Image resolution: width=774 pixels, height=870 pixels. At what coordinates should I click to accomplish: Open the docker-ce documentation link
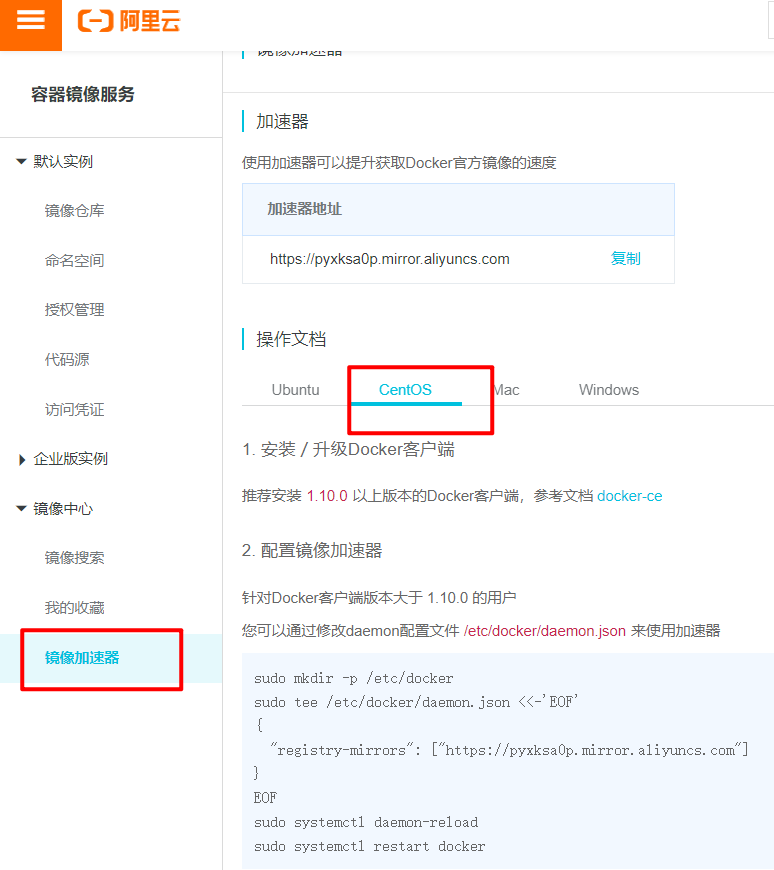coord(630,496)
